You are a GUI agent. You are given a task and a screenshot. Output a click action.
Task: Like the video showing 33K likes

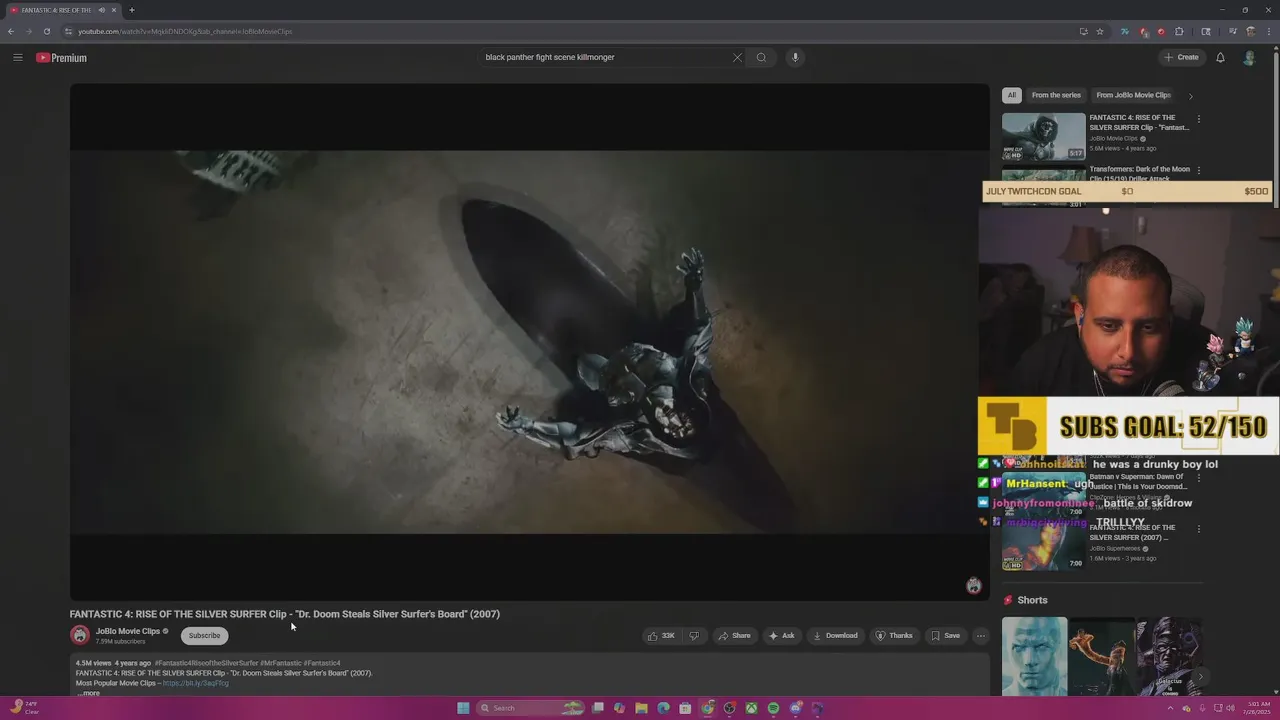[x=661, y=635]
